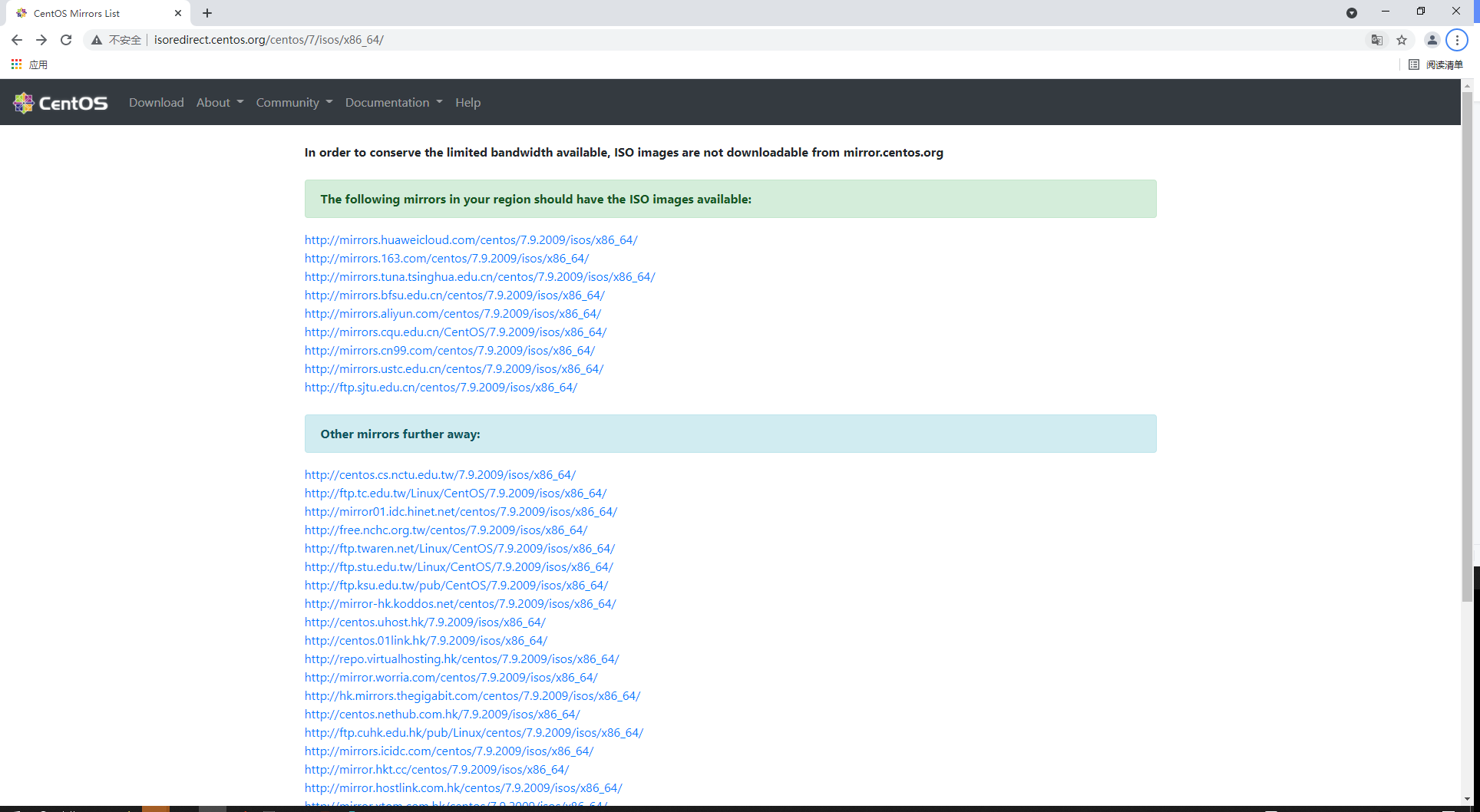1480x812 pixels.
Task: Click the scrollbar up arrow
Action: pos(1467,85)
